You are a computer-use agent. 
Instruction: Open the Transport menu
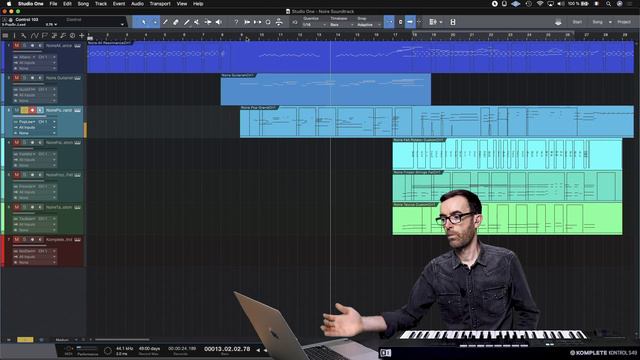pos(160,4)
